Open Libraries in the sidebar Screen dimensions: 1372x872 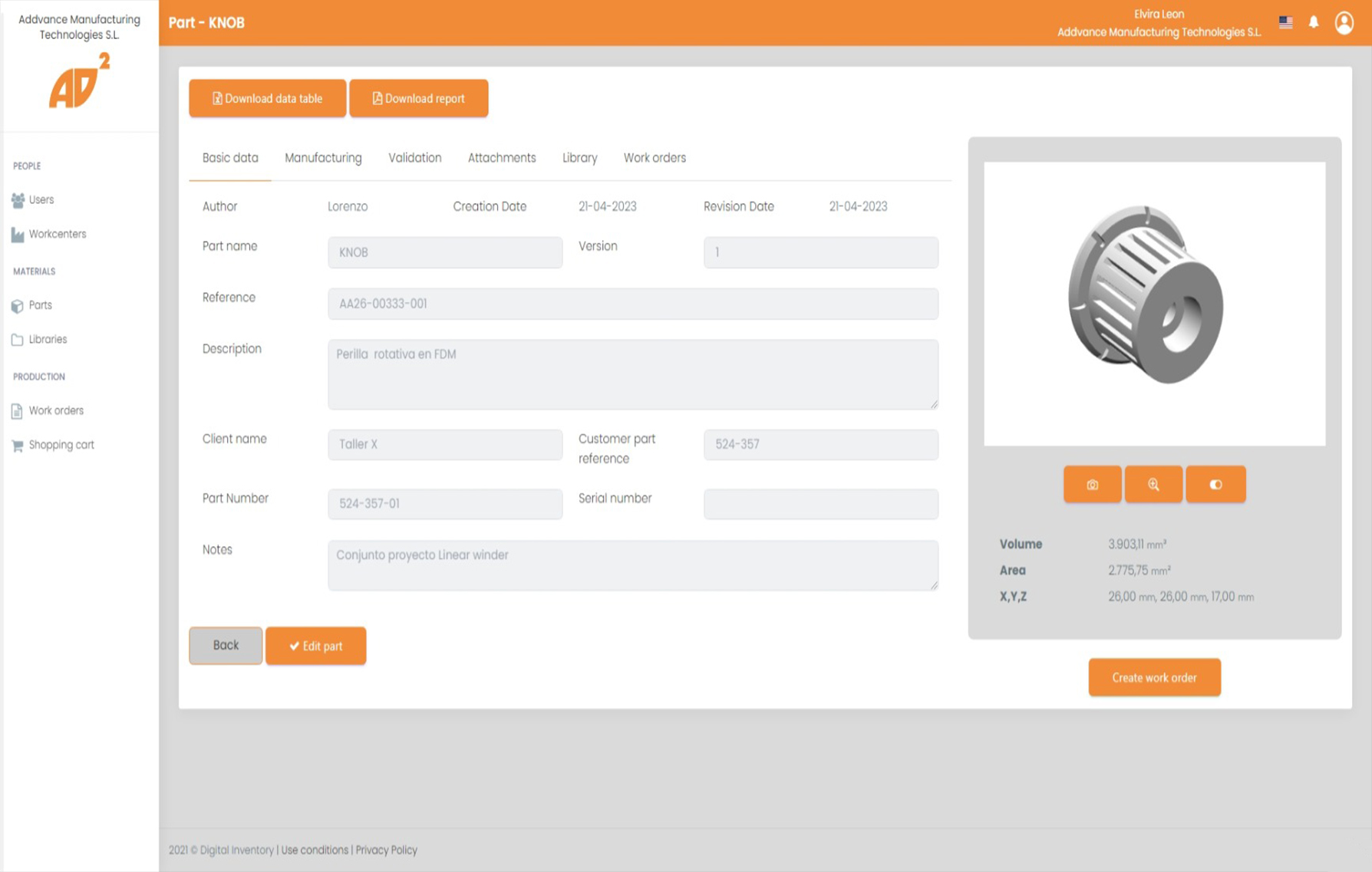tap(48, 339)
